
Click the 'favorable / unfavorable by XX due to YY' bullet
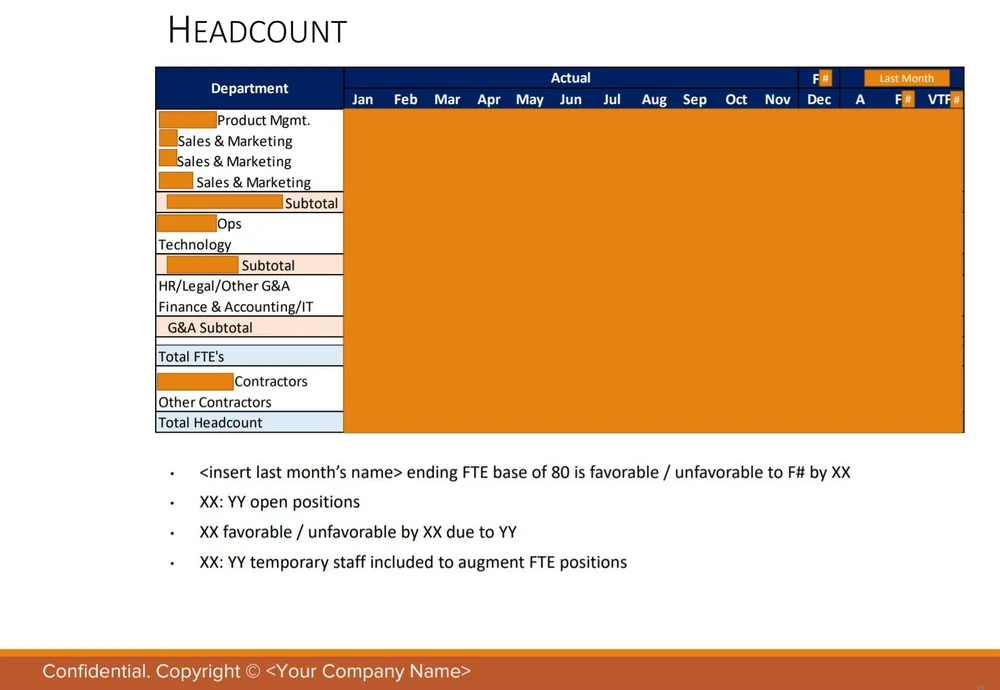click(358, 532)
